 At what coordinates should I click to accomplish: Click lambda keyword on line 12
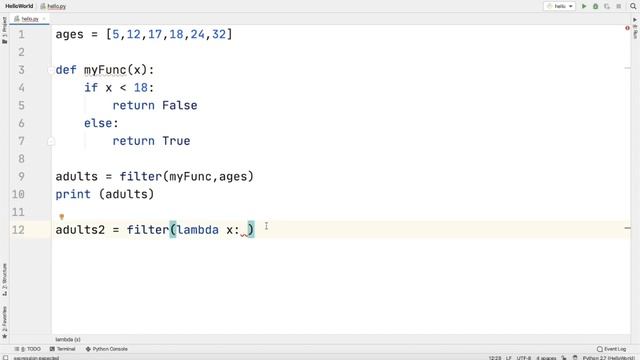tap(198, 230)
